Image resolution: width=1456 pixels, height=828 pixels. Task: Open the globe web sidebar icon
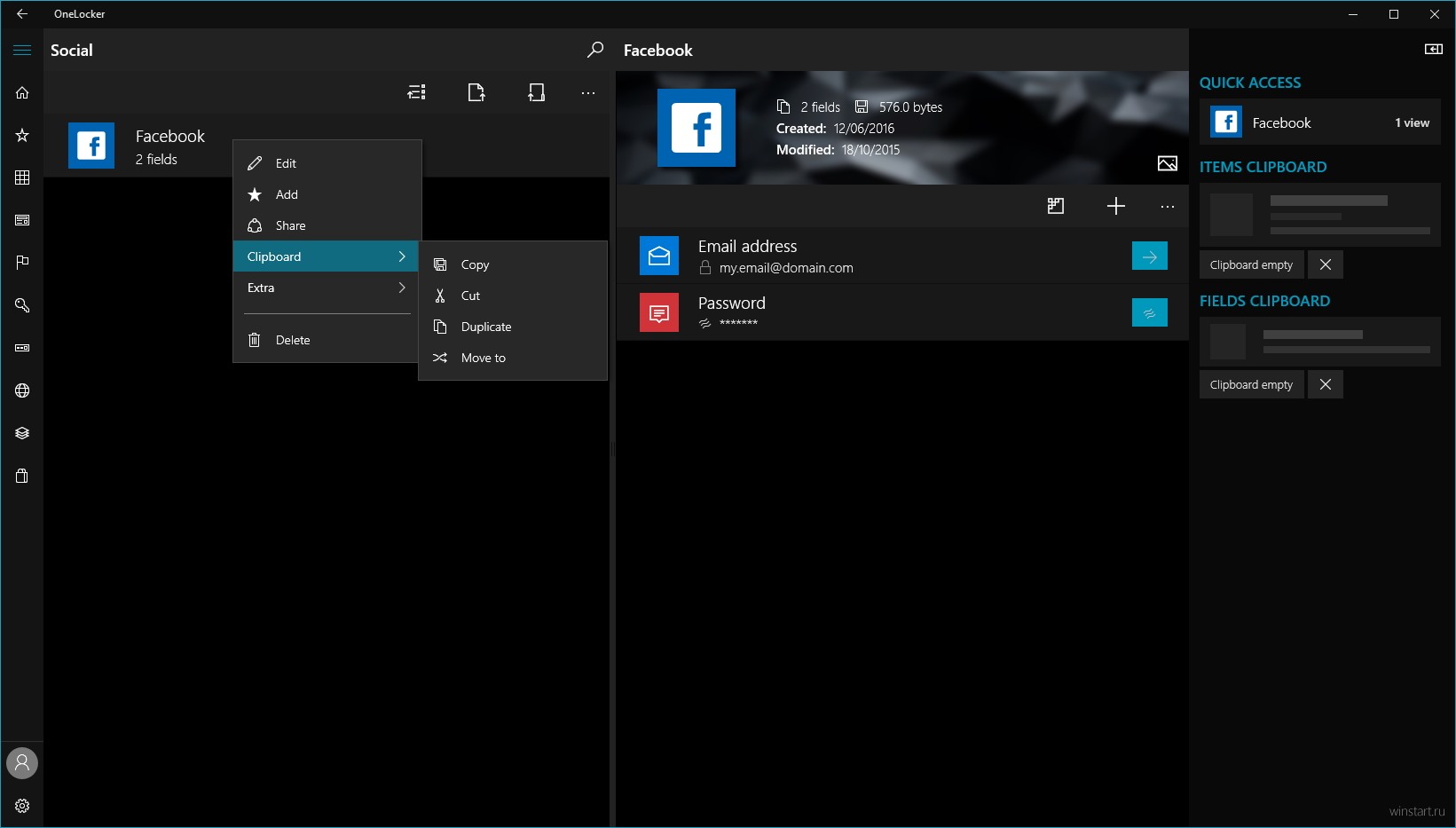click(22, 390)
